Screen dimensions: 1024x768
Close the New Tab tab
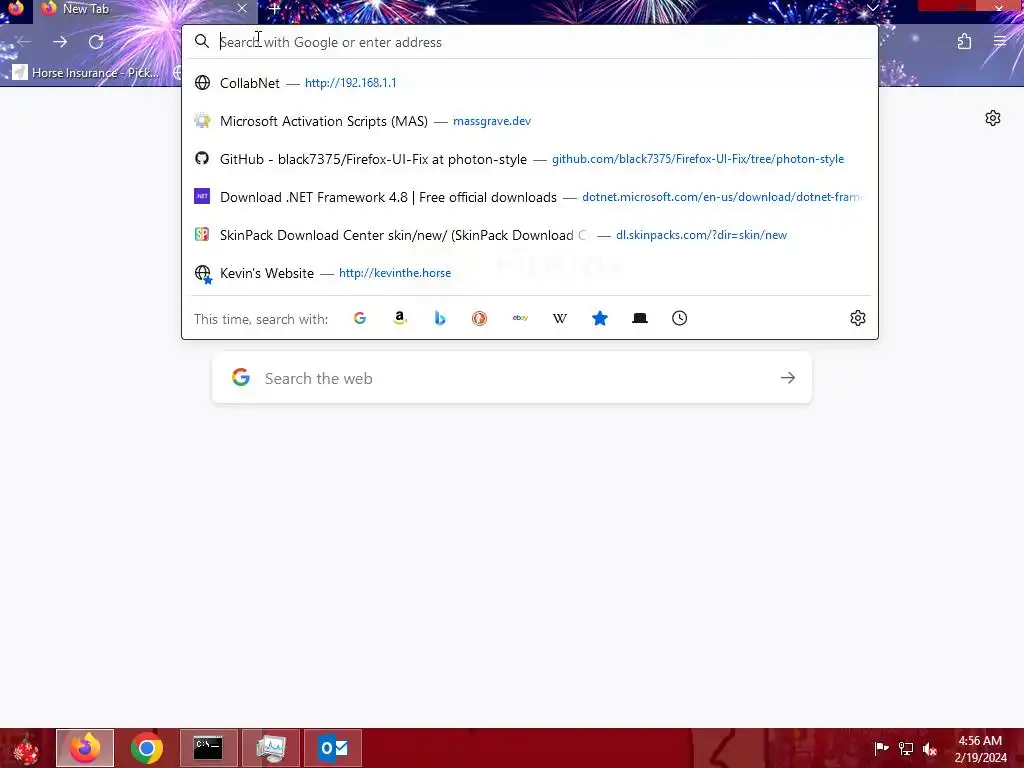(x=242, y=8)
